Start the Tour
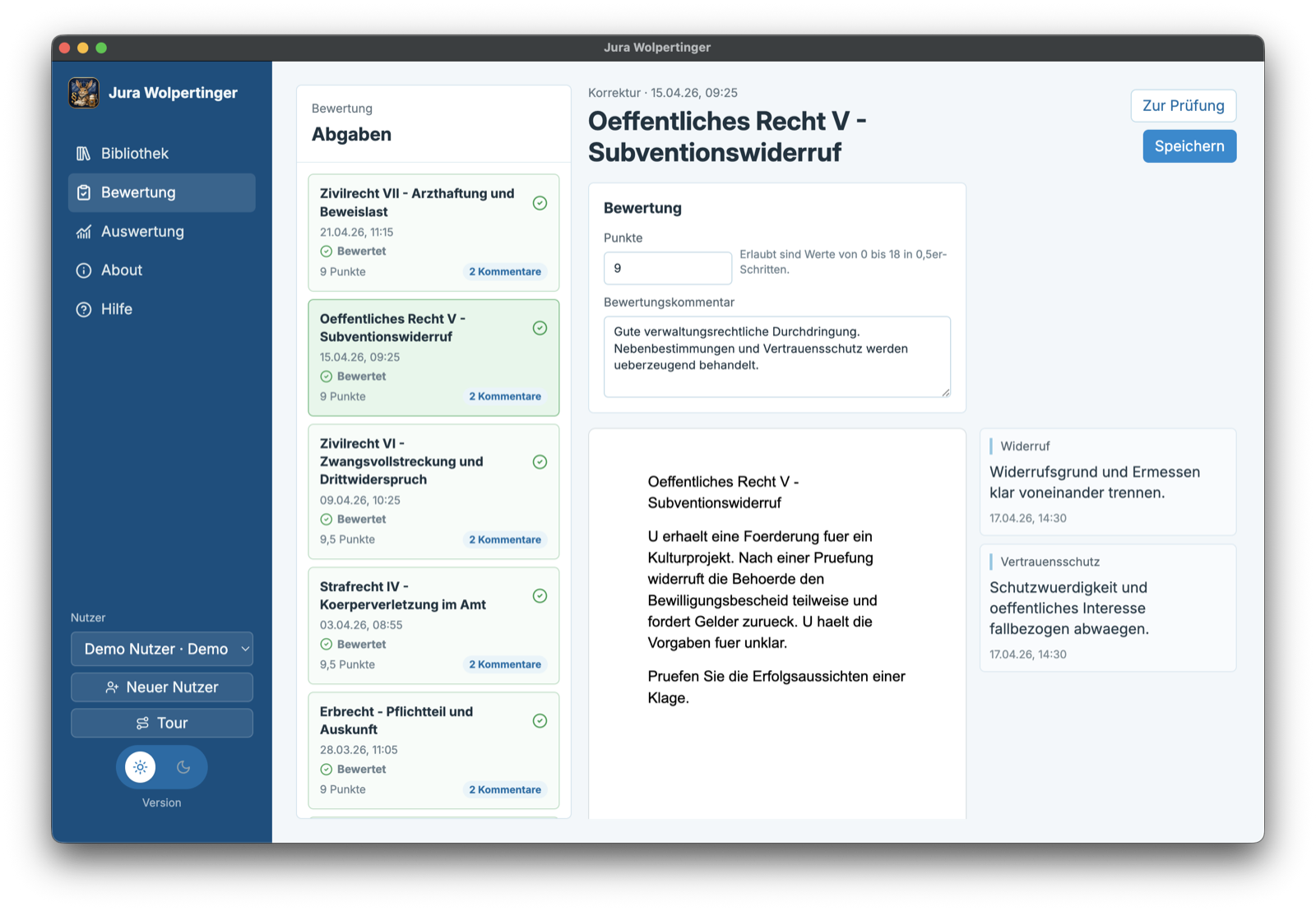 pos(162,723)
